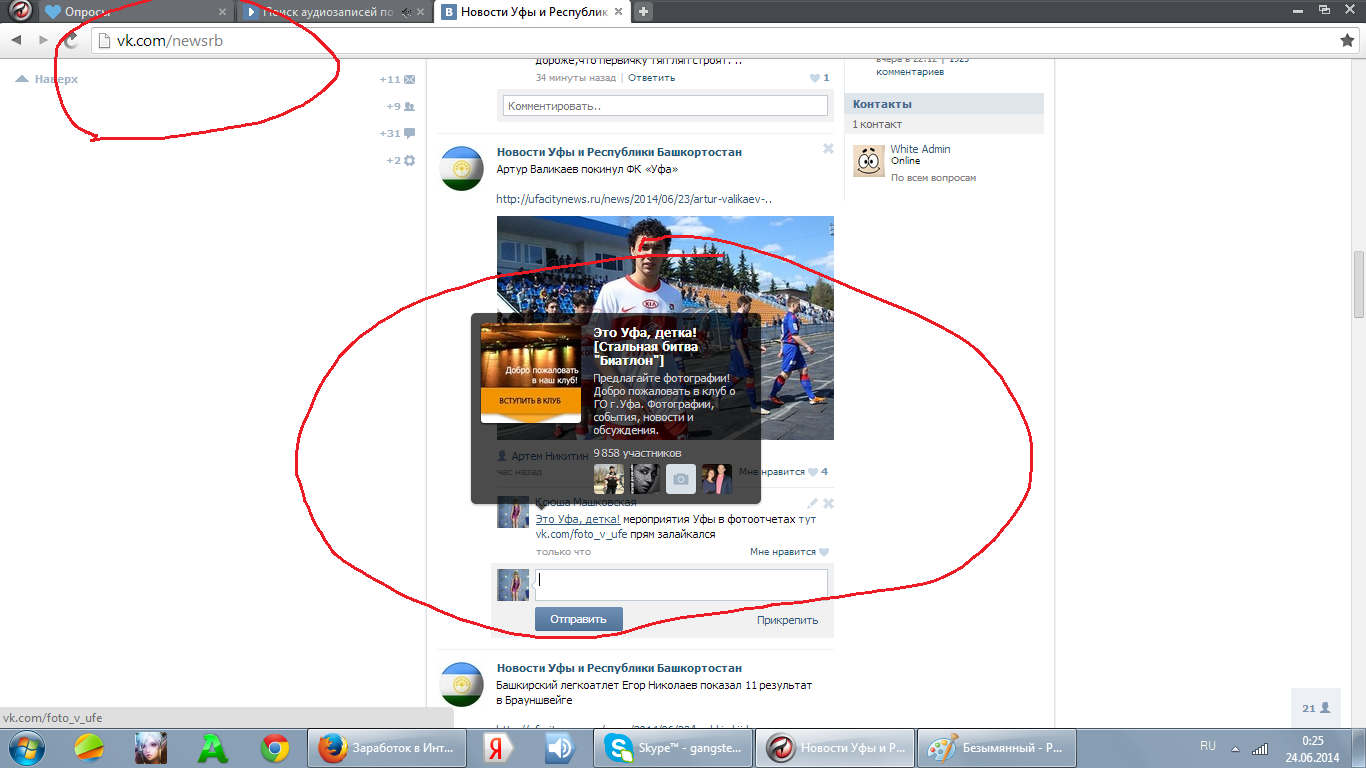Show hidden tray icons arrow
1366x768 pixels.
point(1237,747)
